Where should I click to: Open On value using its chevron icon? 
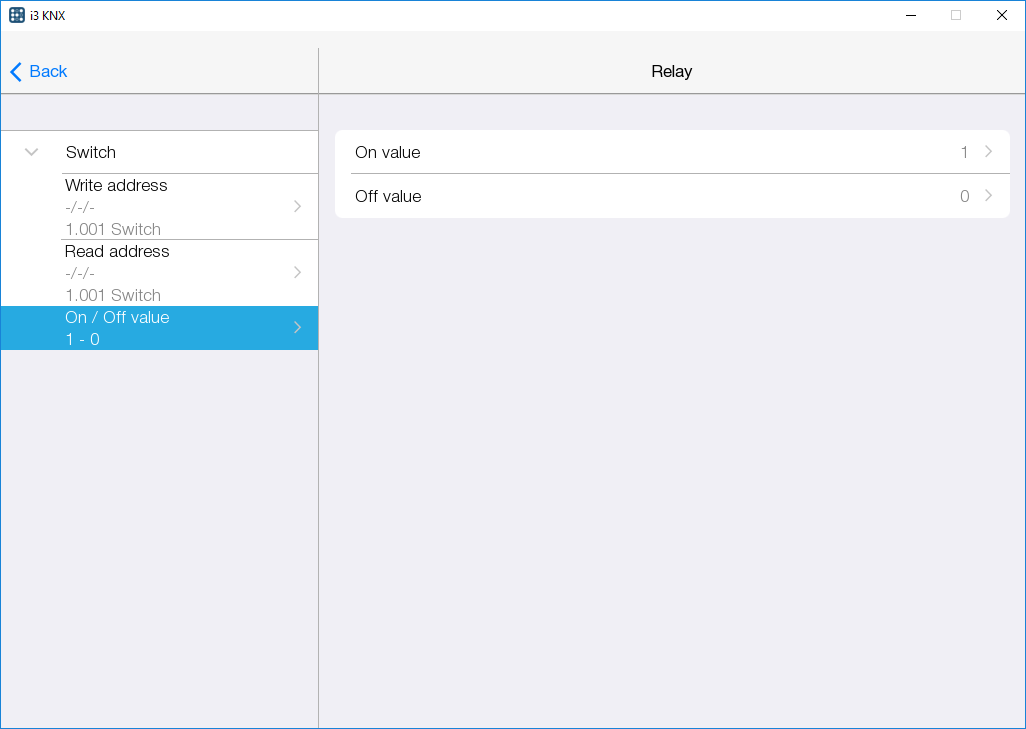988,152
